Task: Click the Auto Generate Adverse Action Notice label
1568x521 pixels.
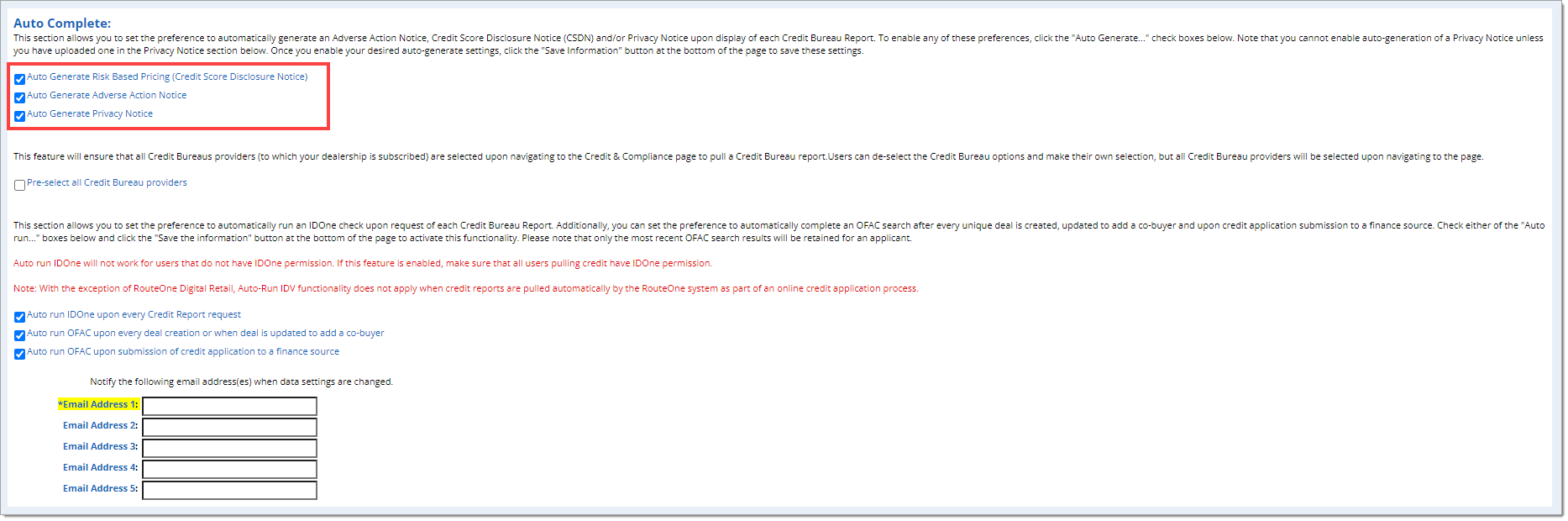Action: click(x=107, y=95)
